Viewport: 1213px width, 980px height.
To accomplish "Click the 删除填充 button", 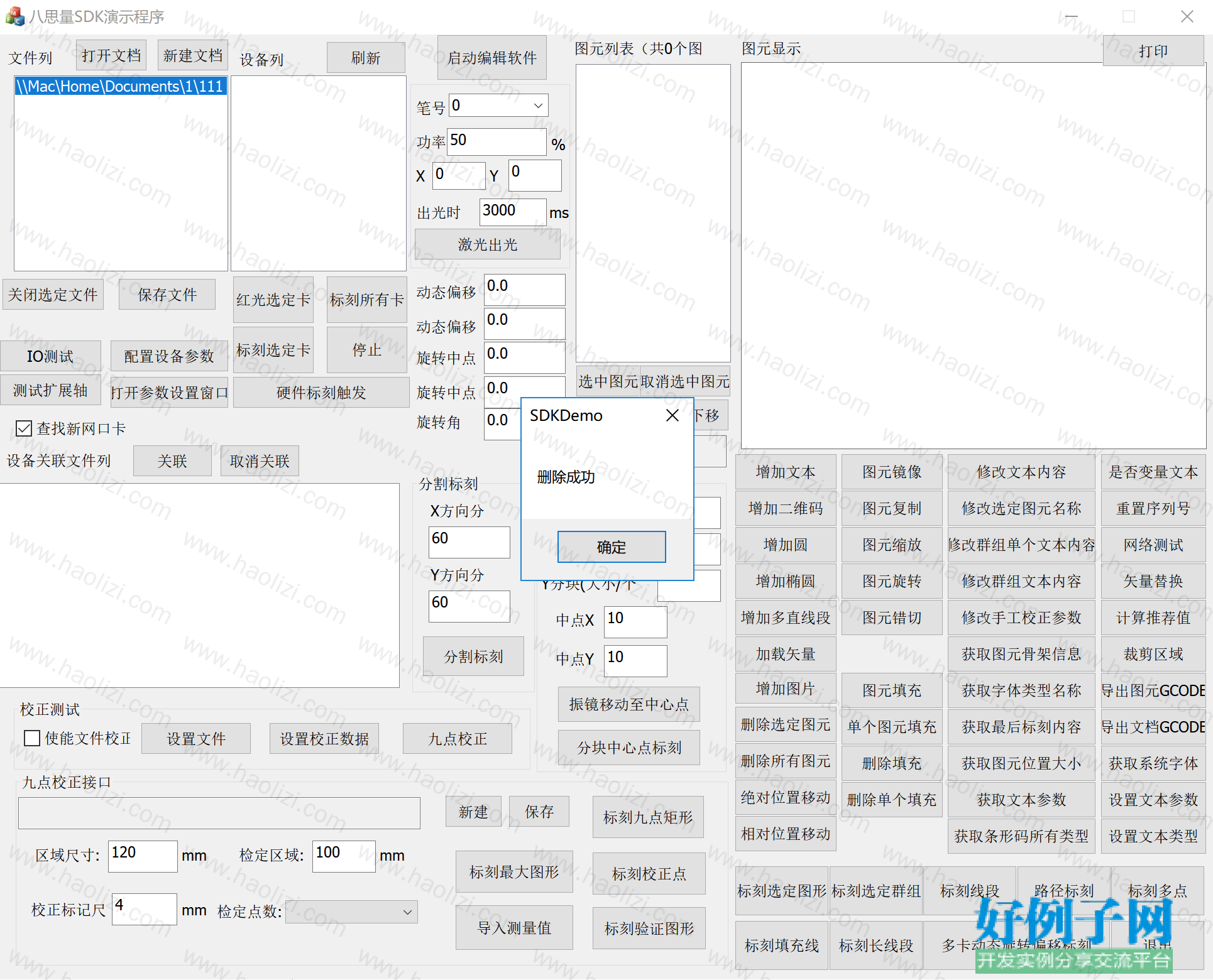I will [892, 763].
